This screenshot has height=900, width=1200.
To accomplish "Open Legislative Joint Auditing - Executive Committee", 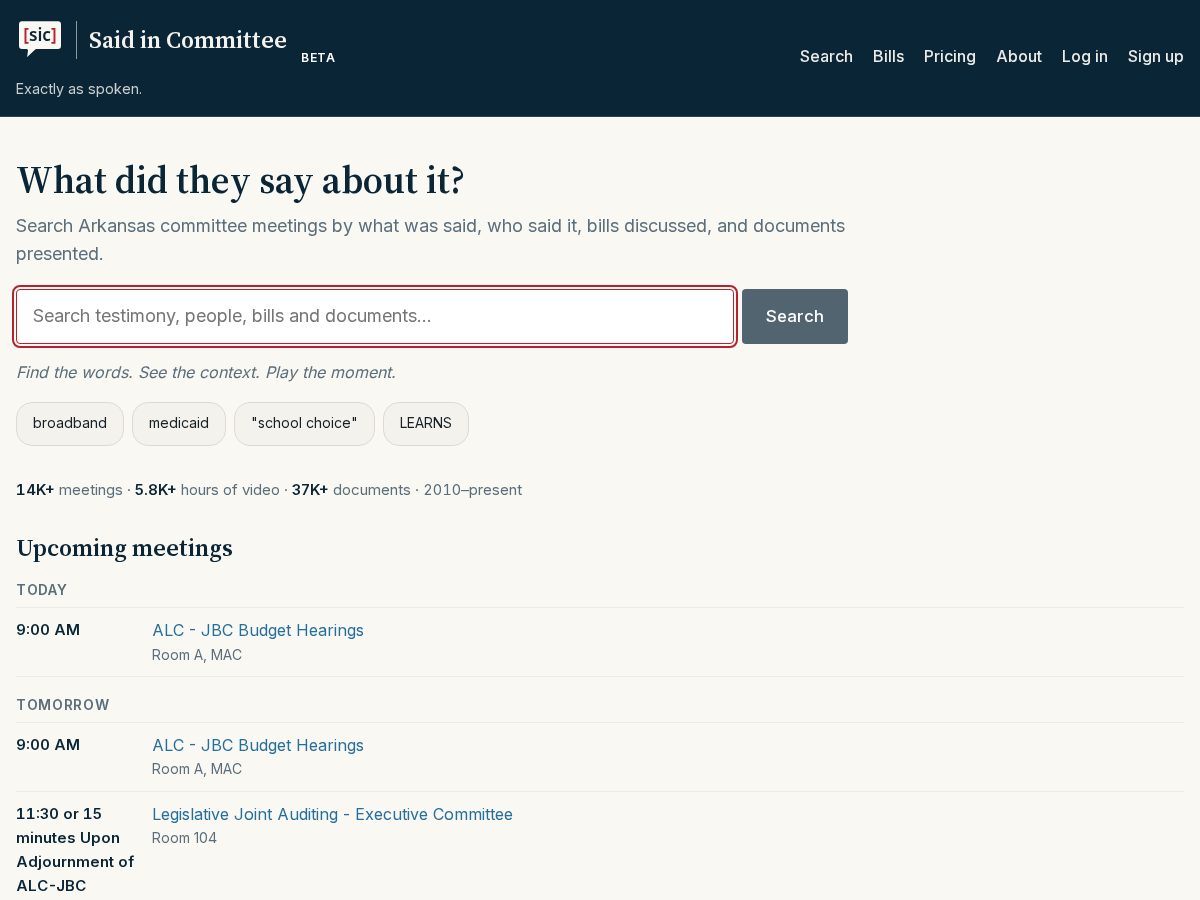I will pyautogui.click(x=332, y=814).
